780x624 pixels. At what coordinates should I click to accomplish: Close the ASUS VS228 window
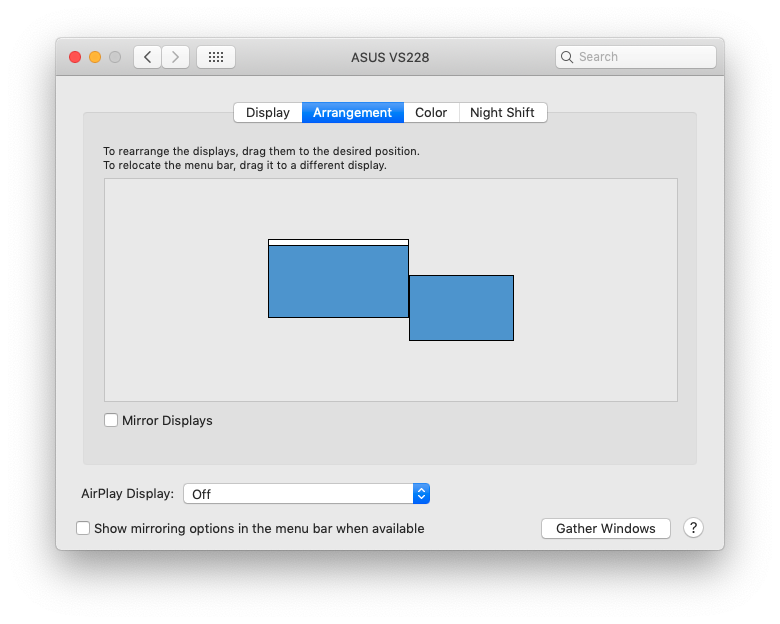click(x=75, y=57)
